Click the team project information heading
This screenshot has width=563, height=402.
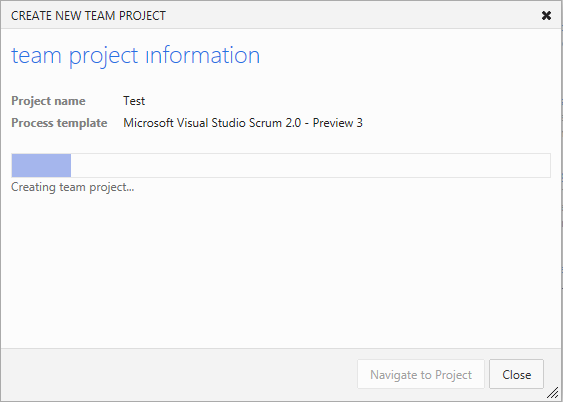[136, 56]
